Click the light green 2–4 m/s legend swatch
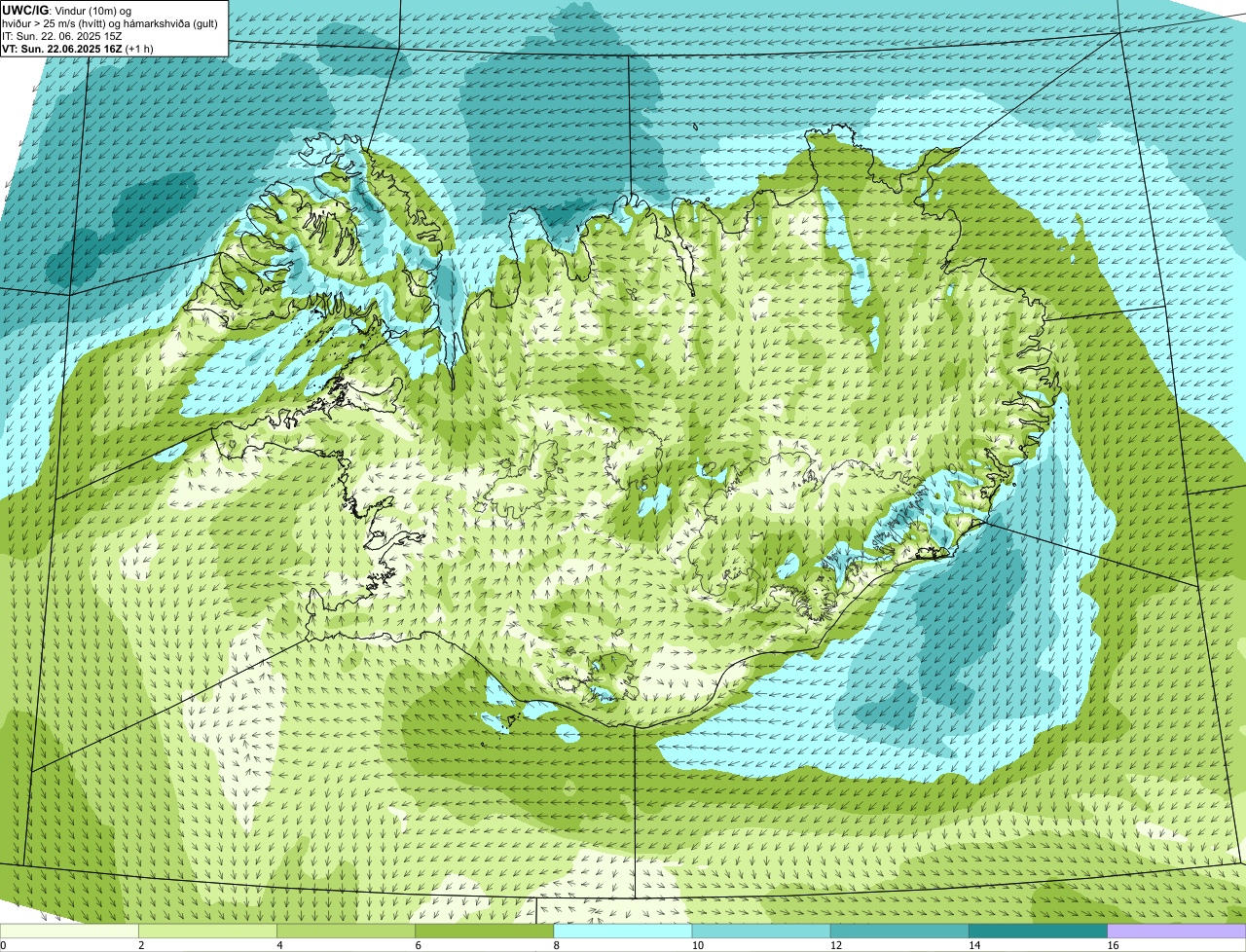This screenshot has height=952, width=1246. coord(207,932)
